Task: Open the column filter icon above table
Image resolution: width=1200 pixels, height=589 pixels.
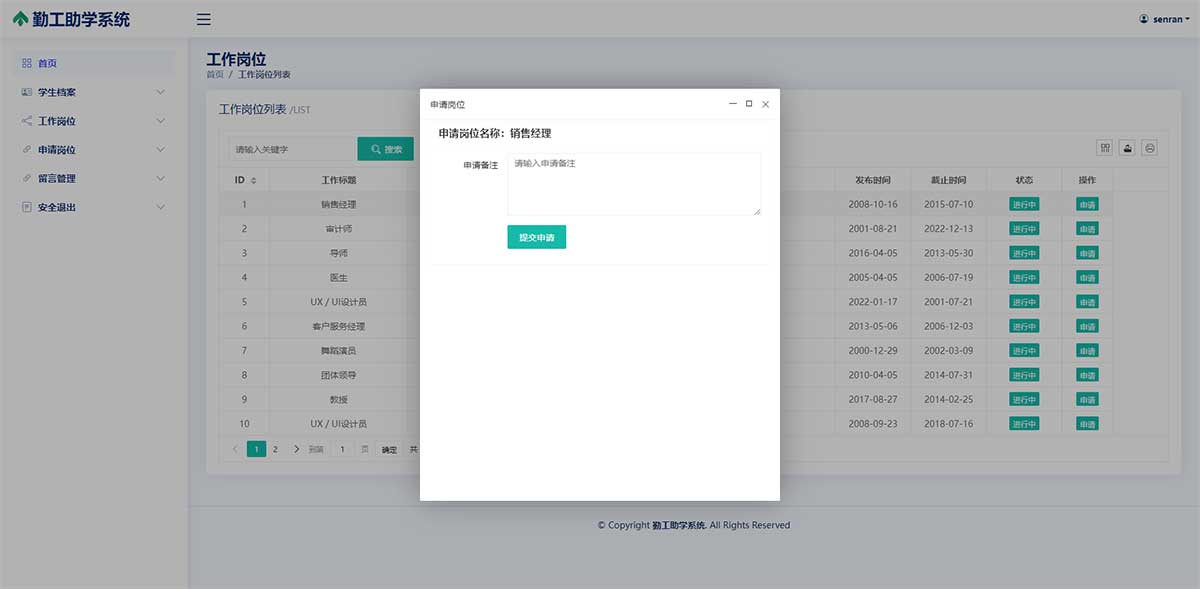Action: tap(1105, 148)
